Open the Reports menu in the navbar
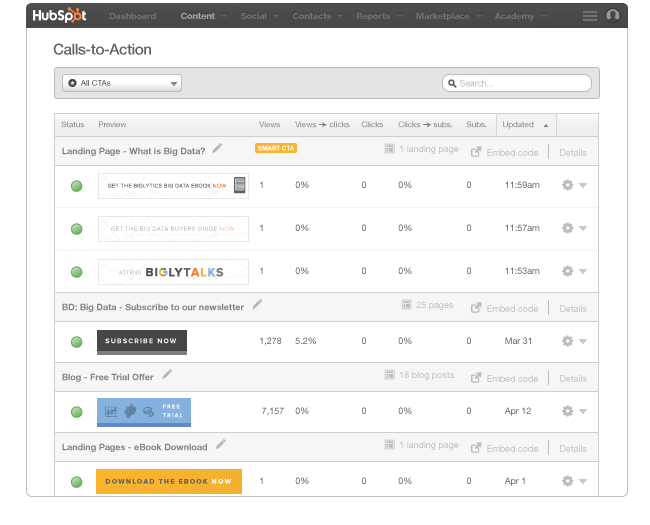This screenshot has width=650, height=525. point(379,16)
